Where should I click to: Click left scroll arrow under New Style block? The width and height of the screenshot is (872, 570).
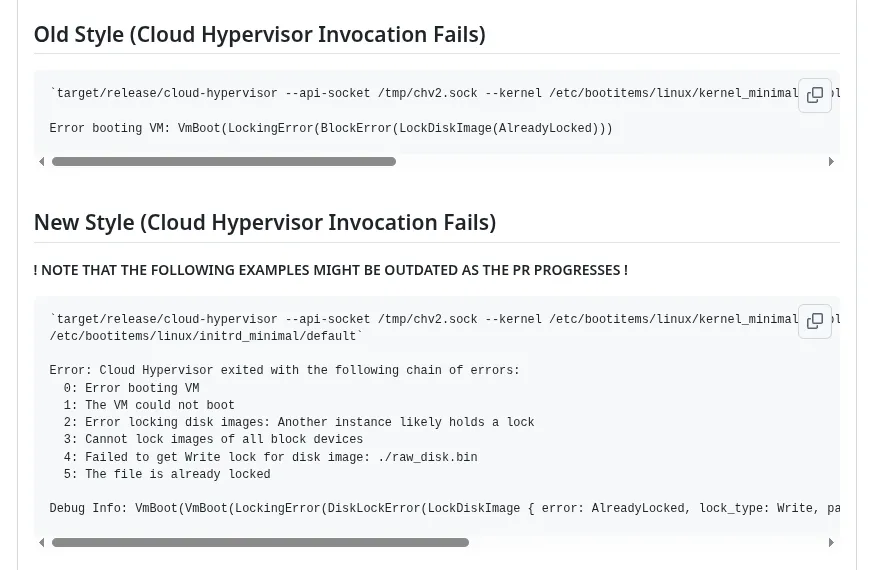[x=42, y=543]
